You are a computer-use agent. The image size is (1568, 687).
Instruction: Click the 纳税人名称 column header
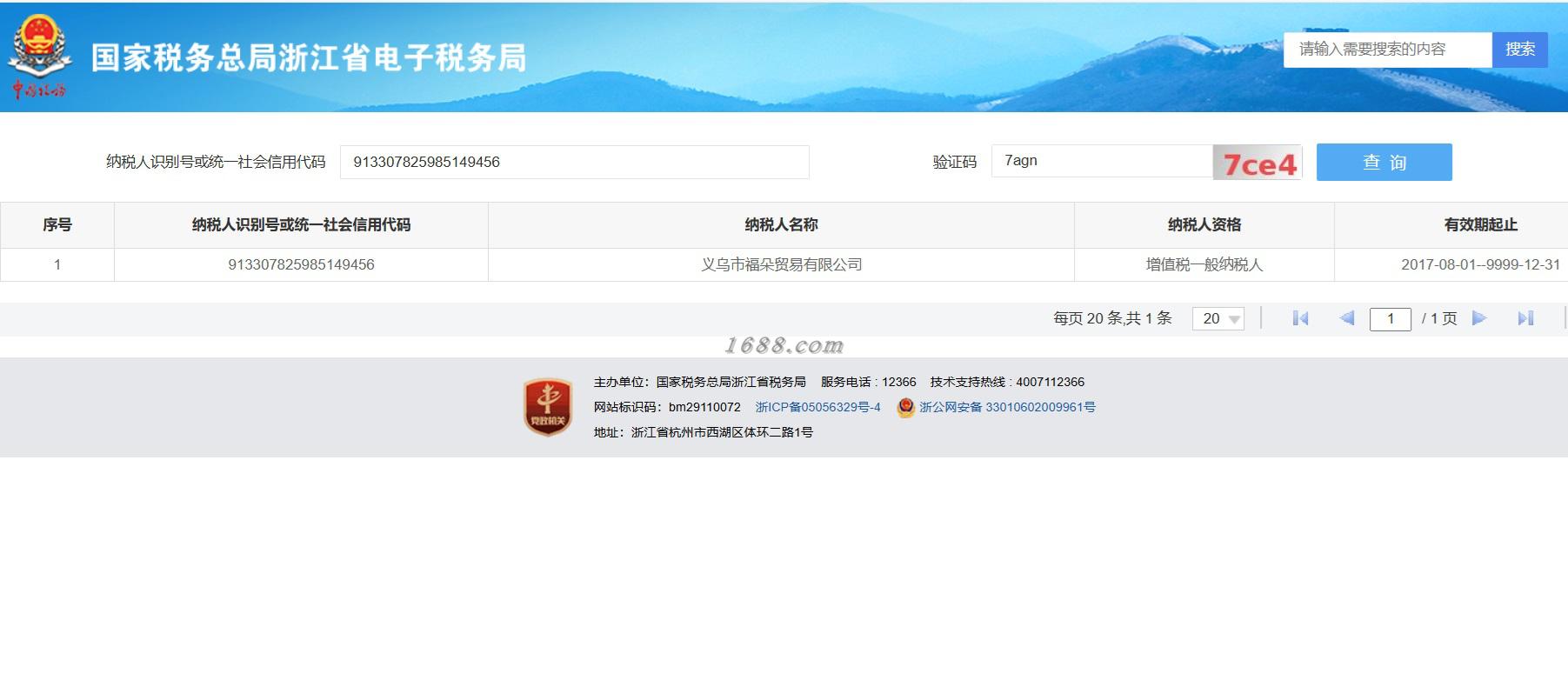(781, 225)
